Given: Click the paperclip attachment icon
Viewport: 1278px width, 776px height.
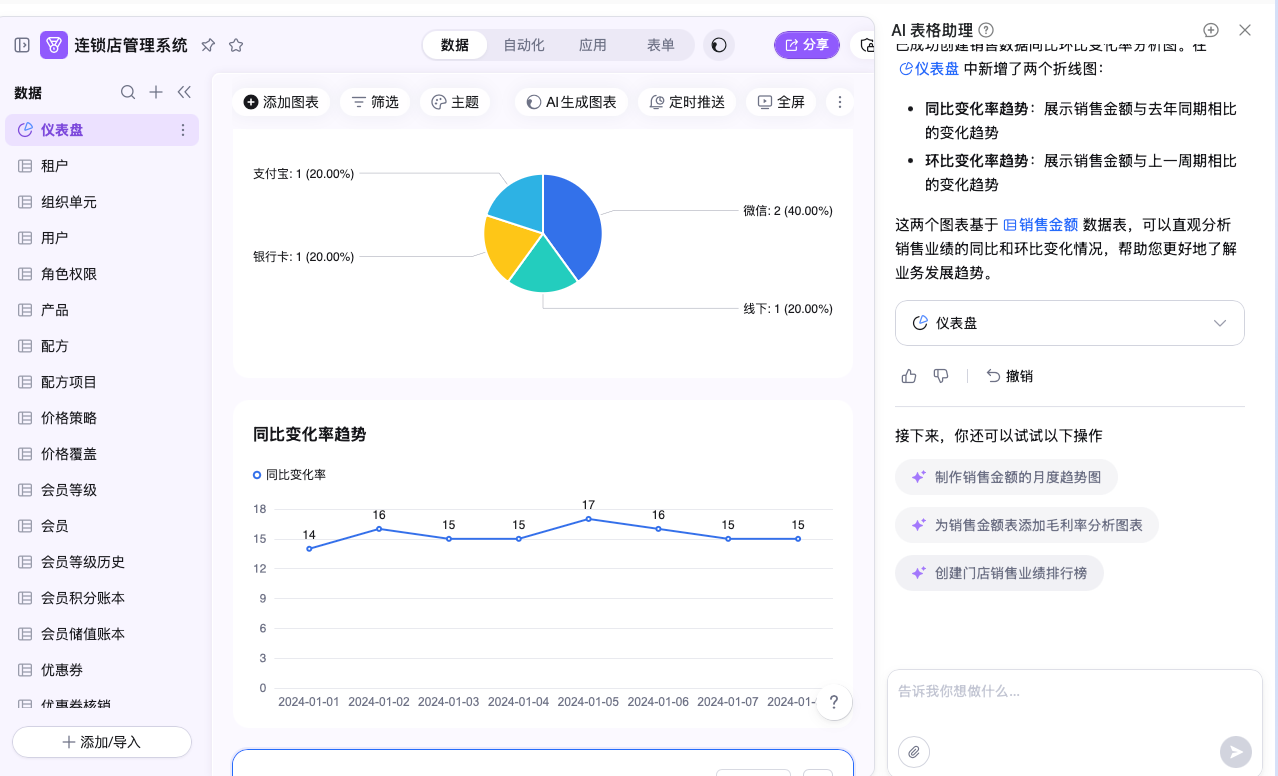Looking at the screenshot, I should tap(913, 752).
